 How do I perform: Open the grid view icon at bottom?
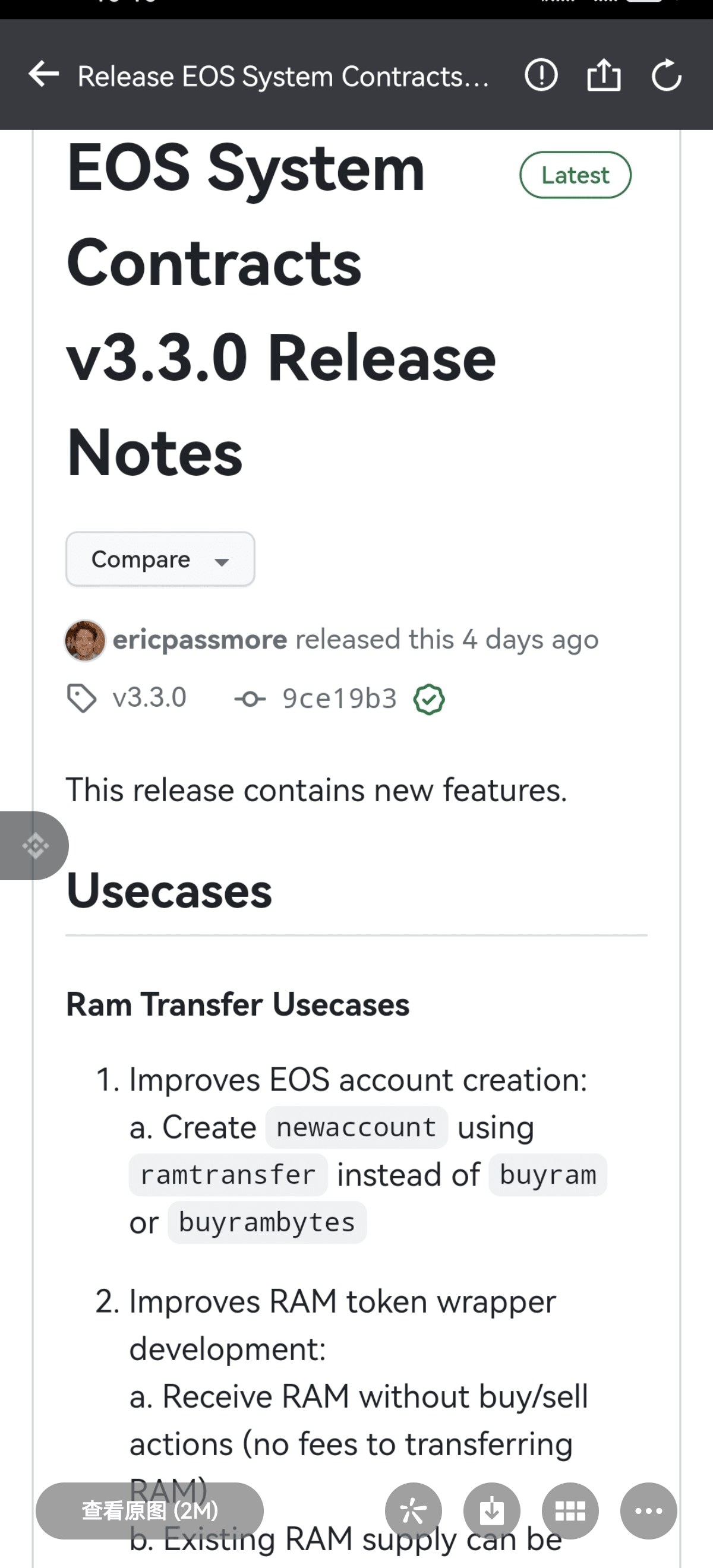point(570,1511)
